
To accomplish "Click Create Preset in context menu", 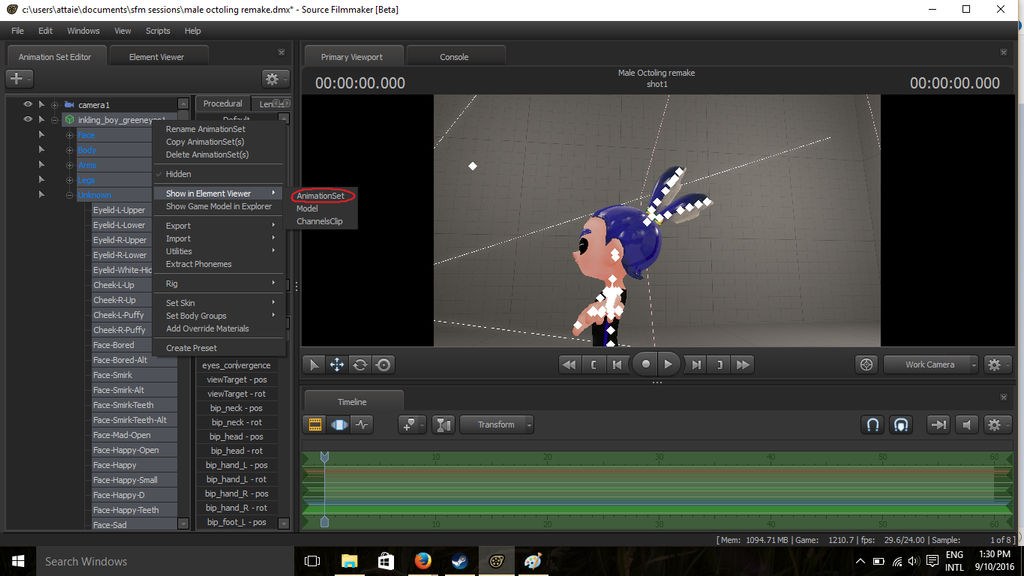I will tap(191, 348).
